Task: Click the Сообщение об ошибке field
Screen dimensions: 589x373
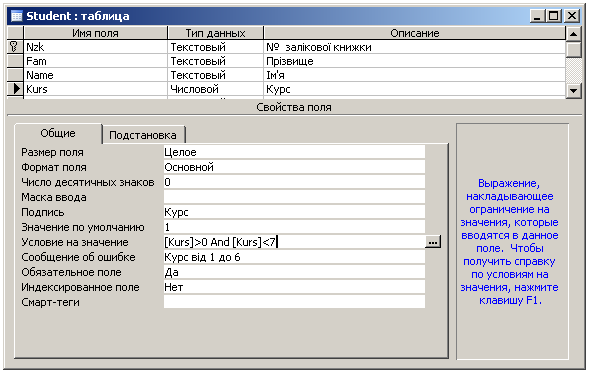Action: click(x=294, y=257)
